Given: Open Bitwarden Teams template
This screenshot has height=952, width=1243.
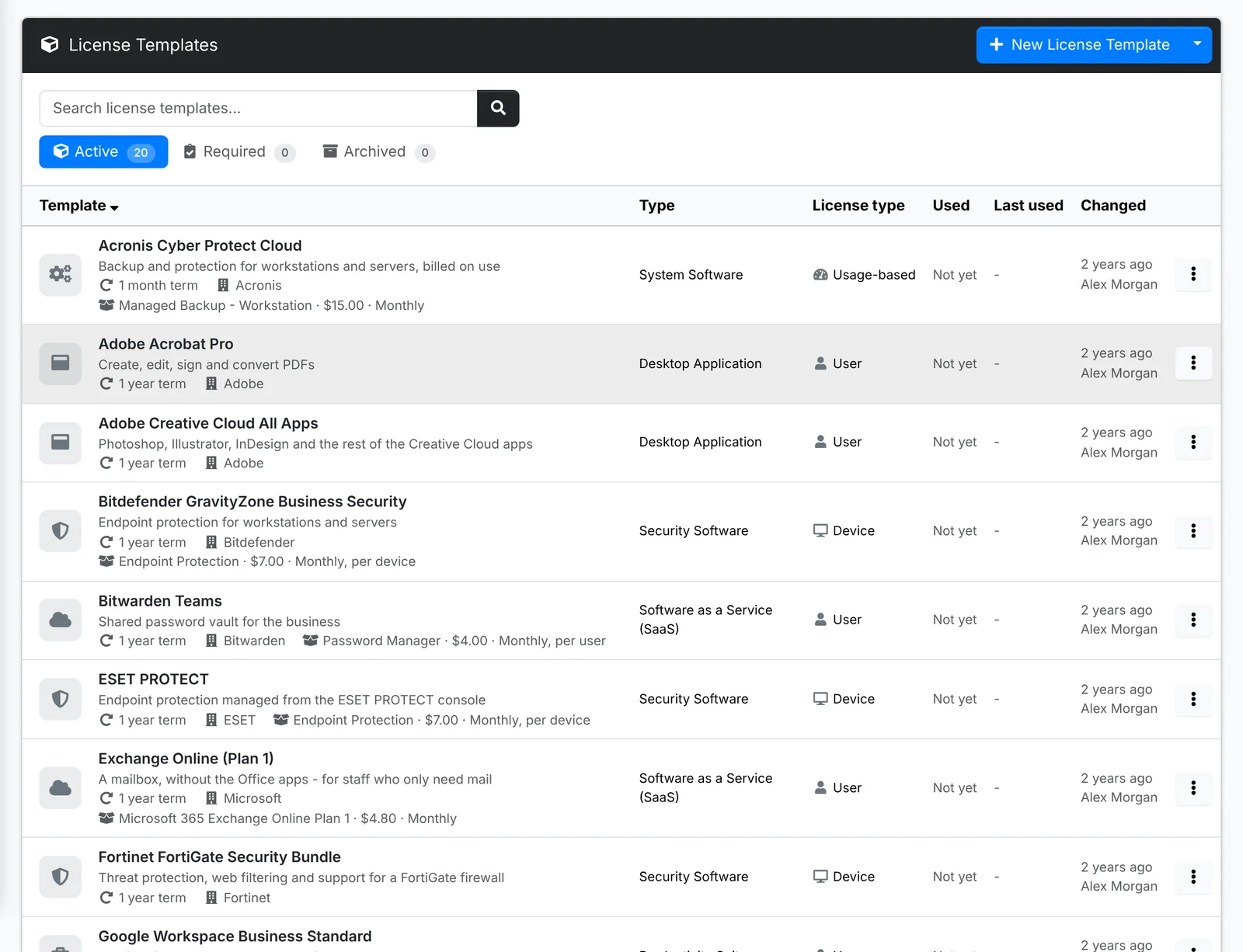Looking at the screenshot, I should pyautogui.click(x=160, y=601).
